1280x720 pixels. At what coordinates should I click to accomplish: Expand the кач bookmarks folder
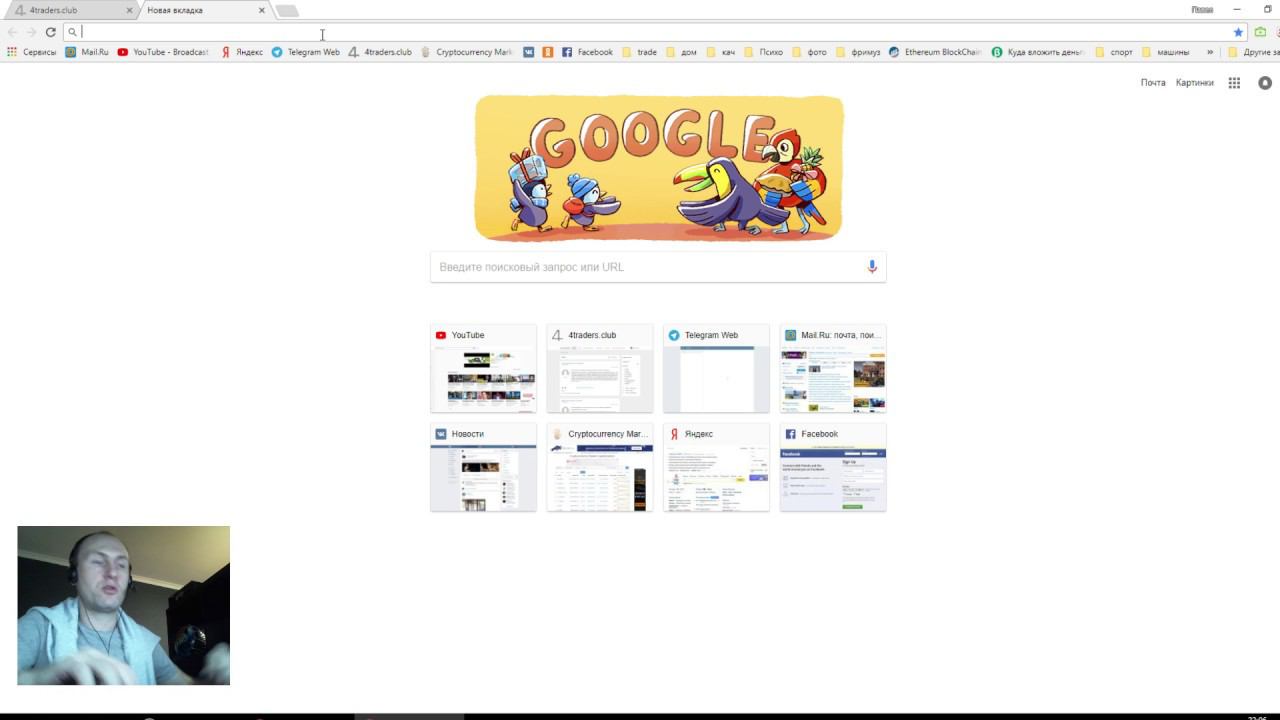[720, 52]
